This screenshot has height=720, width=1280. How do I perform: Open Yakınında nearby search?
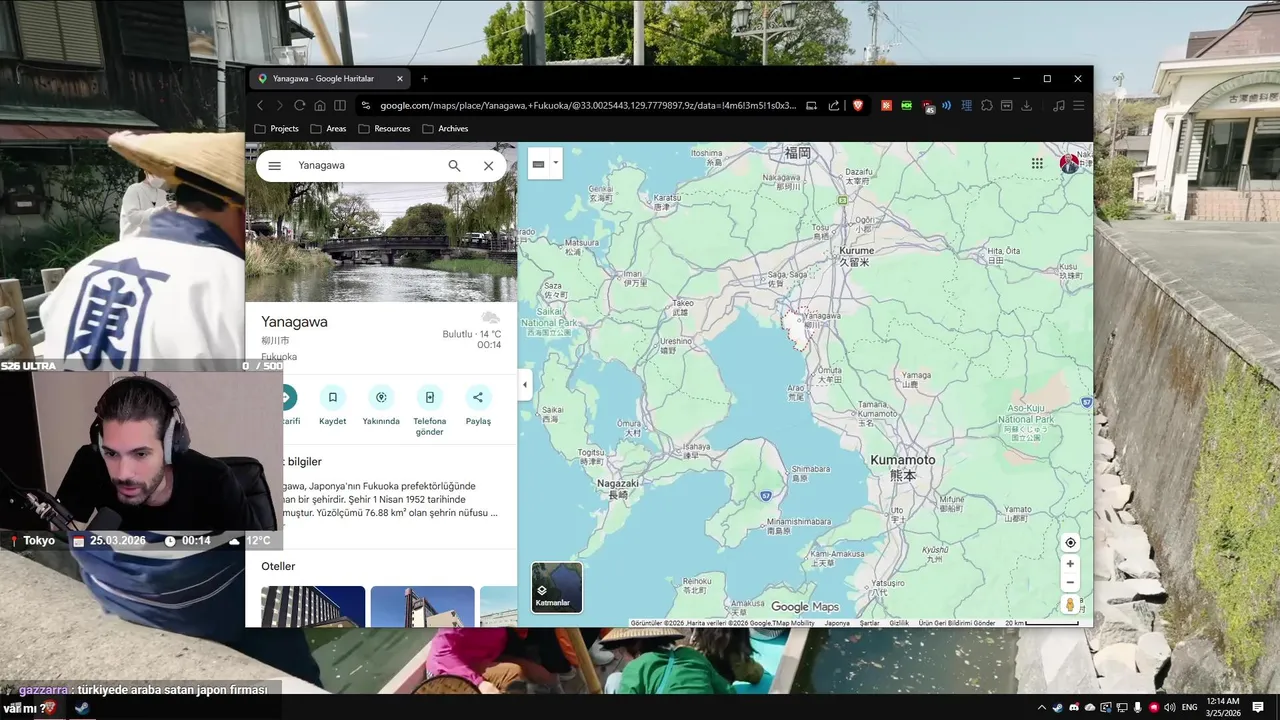381,405
